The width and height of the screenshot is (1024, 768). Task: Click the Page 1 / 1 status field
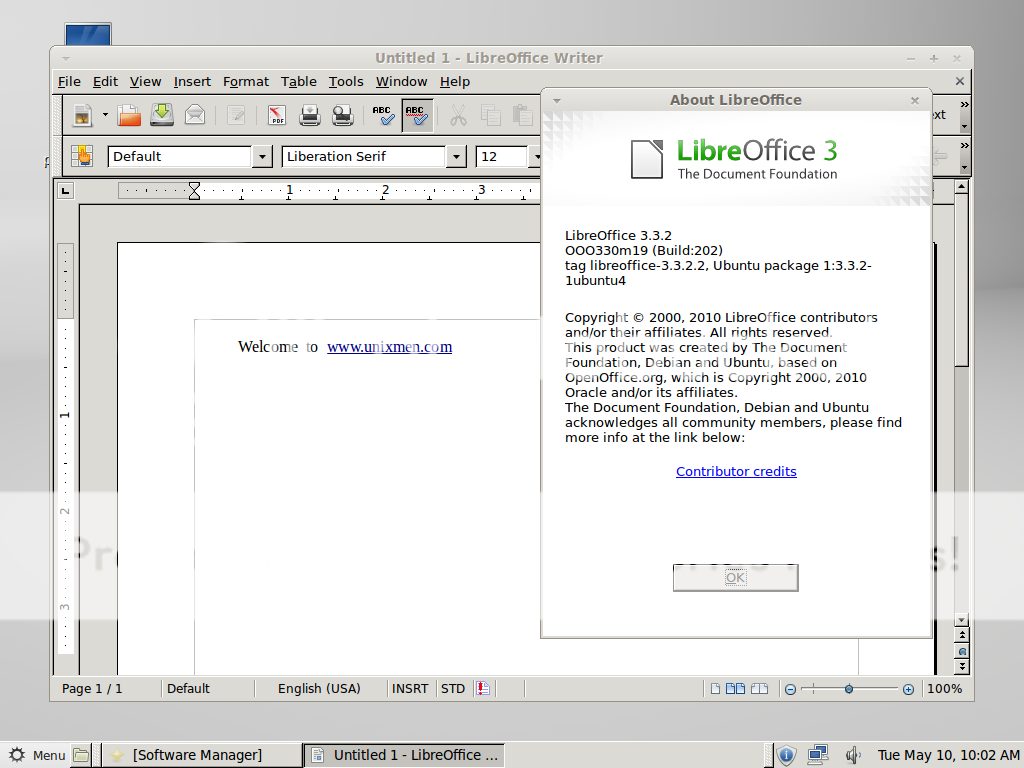[92, 688]
